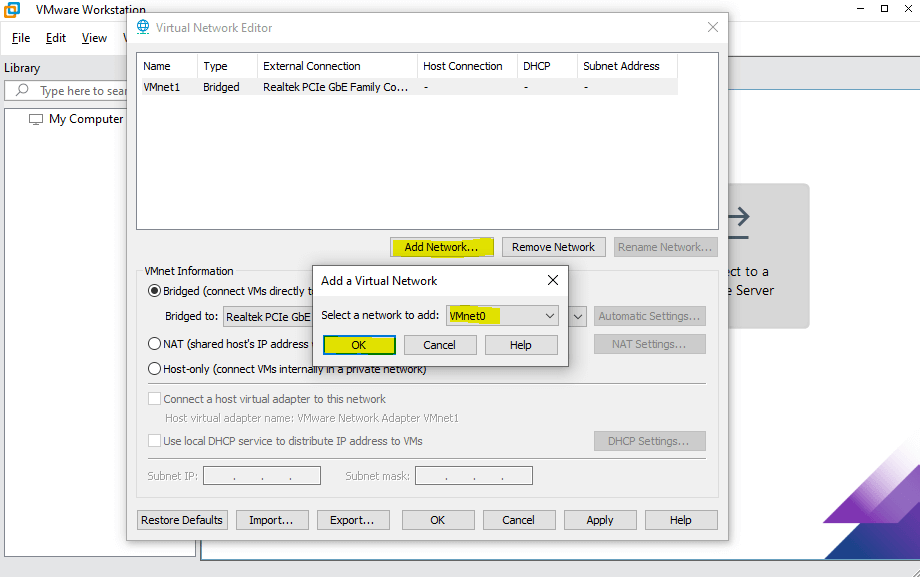Image resolution: width=920 pixels, height=577 pixels.
Task: Click the NAT Settings button
Action: pyautogui.click(x=650, y=344)
